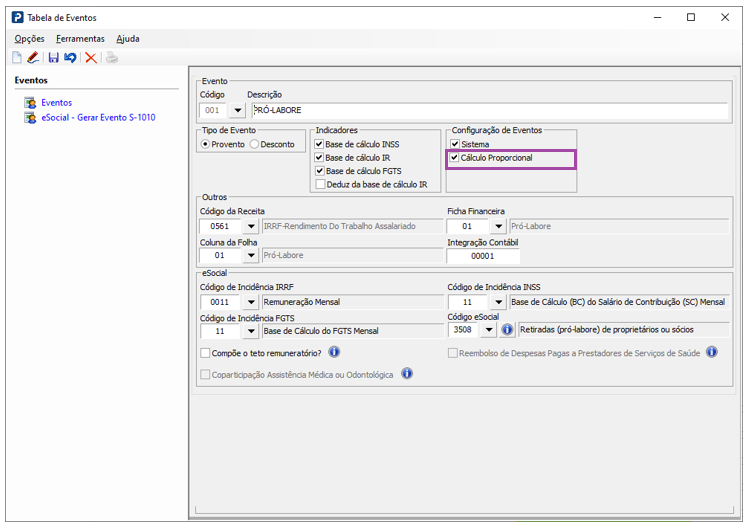
Task: Expand the Ficha Financeira dropdown
Action: click(x=497, y=227)
